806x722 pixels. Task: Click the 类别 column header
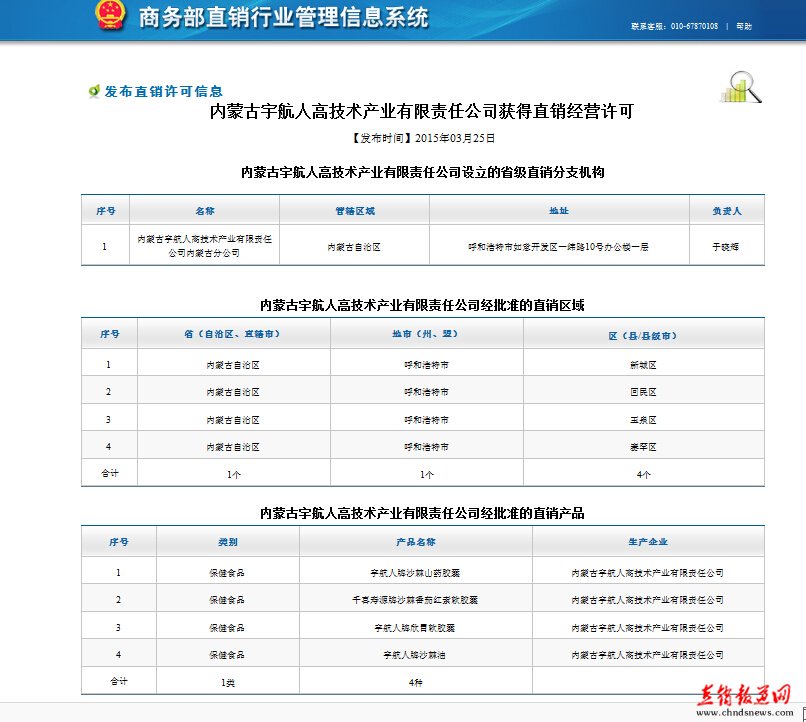pos(228,542)
